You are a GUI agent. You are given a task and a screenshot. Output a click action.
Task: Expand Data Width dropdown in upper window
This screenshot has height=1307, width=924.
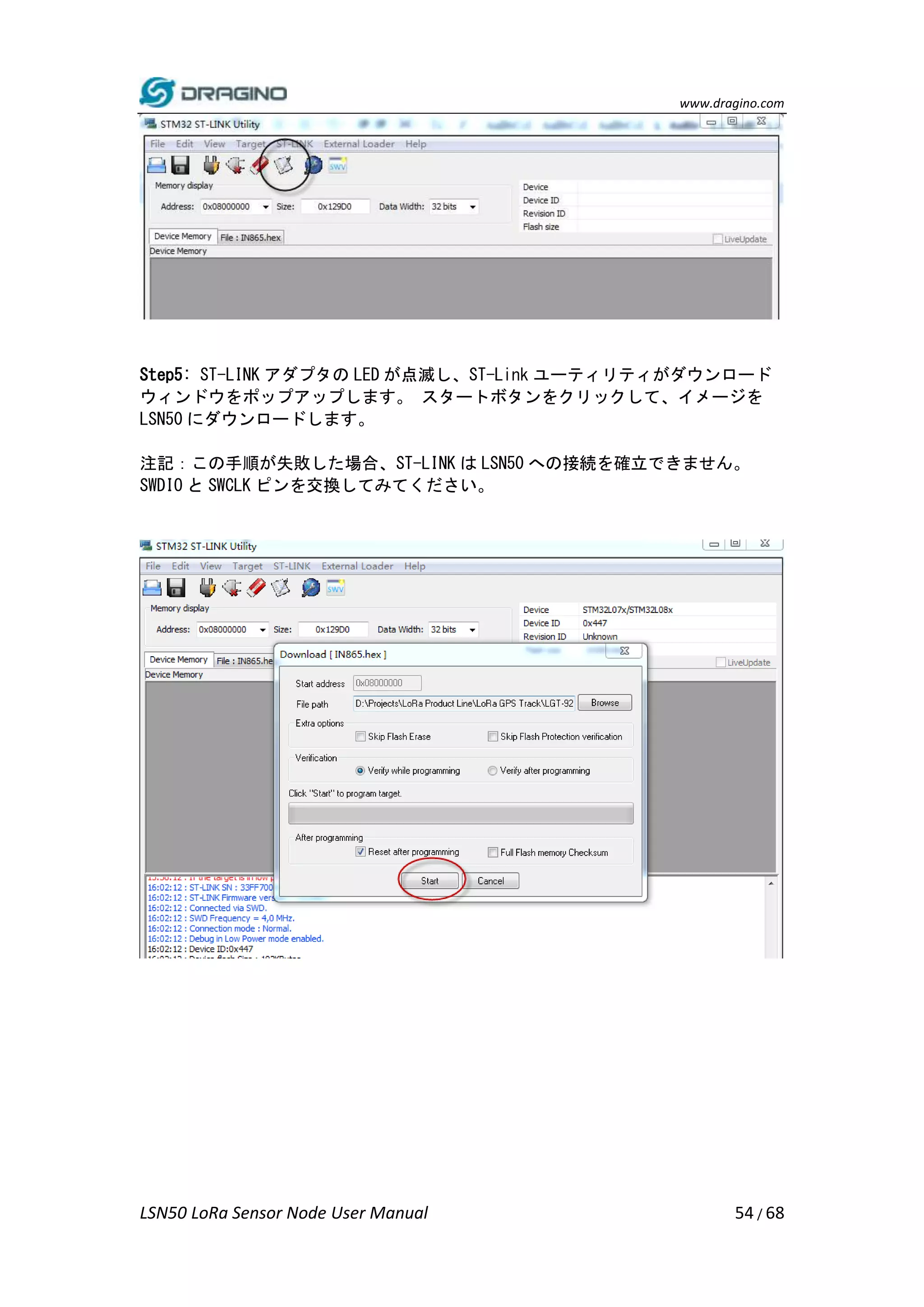tap(472, 207)
